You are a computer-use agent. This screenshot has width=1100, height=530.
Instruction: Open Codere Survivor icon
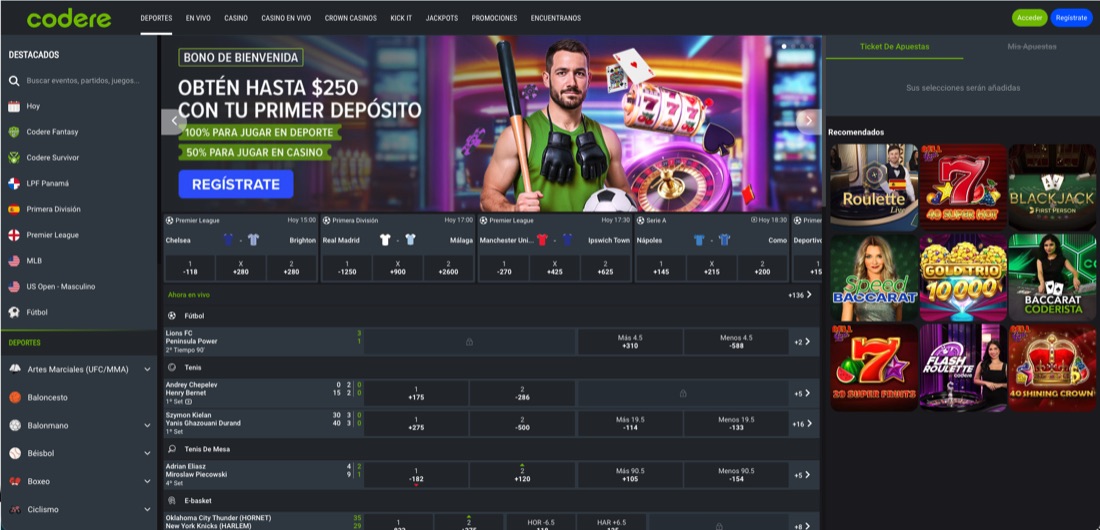click(x=13, y=158)
